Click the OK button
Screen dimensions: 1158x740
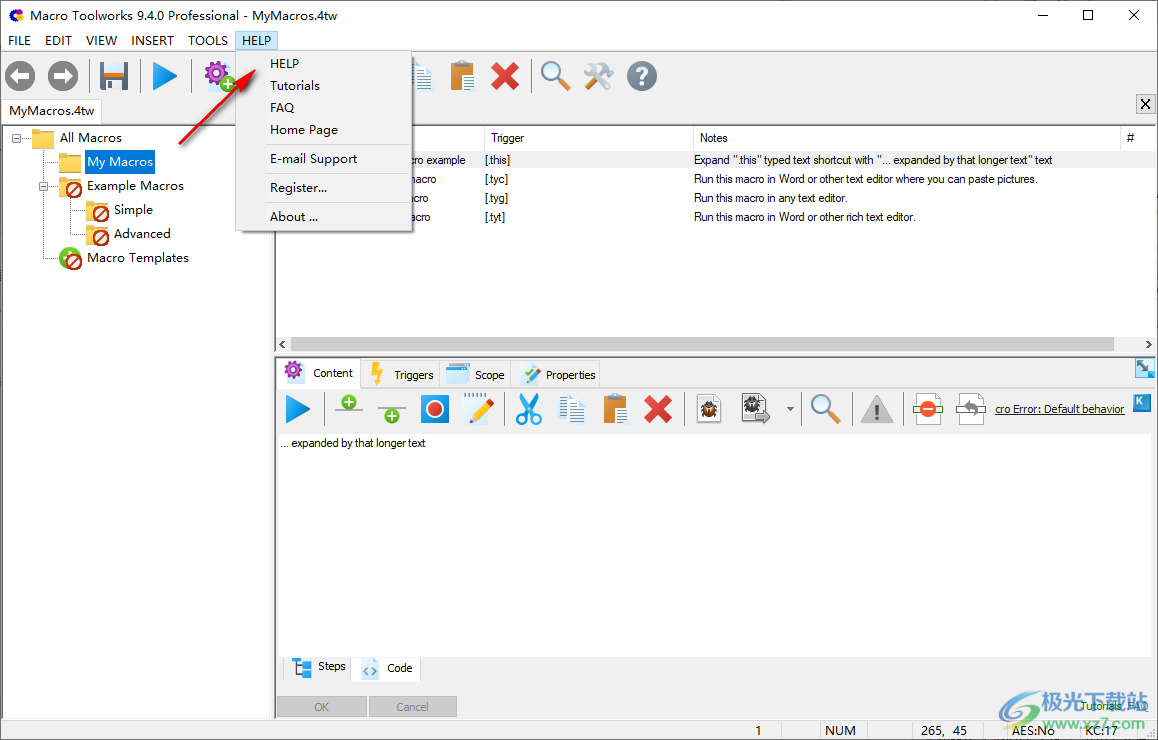[322, 707]
